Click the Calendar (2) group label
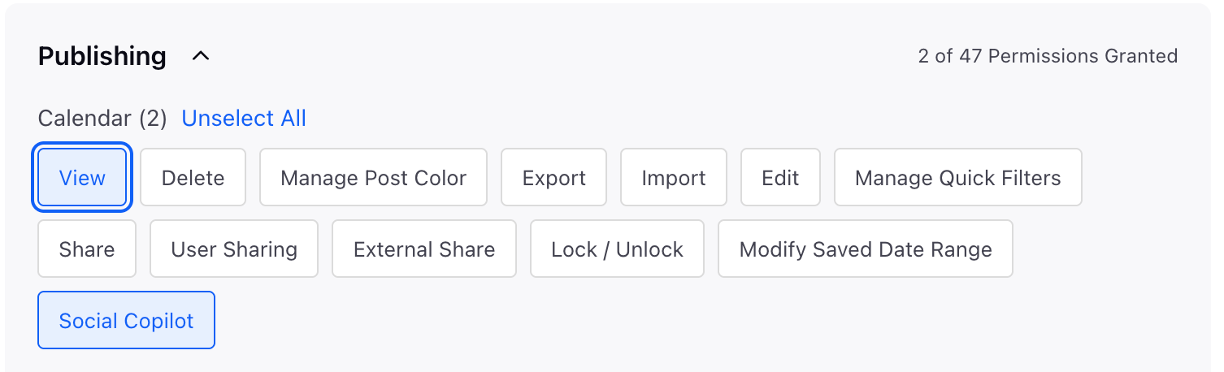 point(102,119)
